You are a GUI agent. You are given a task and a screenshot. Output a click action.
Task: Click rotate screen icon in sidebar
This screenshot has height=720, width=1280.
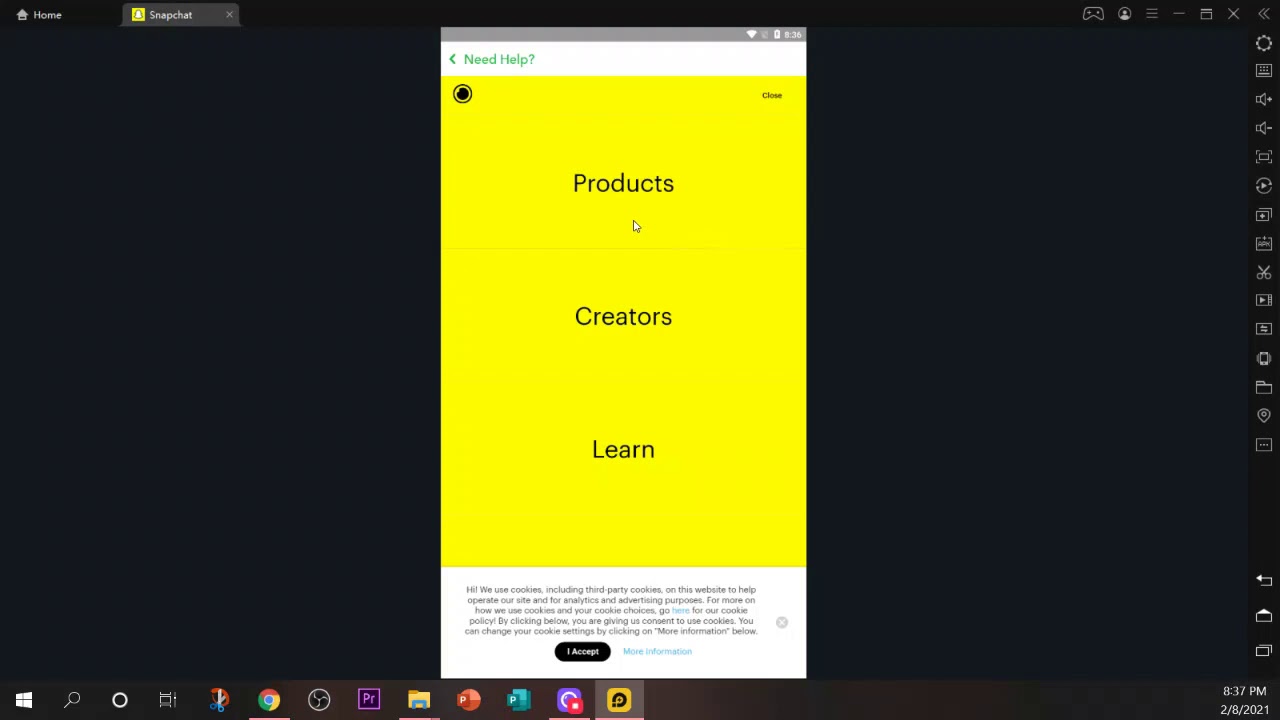[x=1264, y=358]
